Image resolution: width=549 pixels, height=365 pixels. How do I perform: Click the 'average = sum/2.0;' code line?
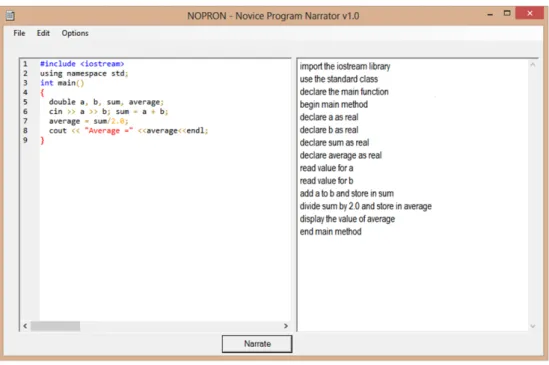(x=89, y=121)
